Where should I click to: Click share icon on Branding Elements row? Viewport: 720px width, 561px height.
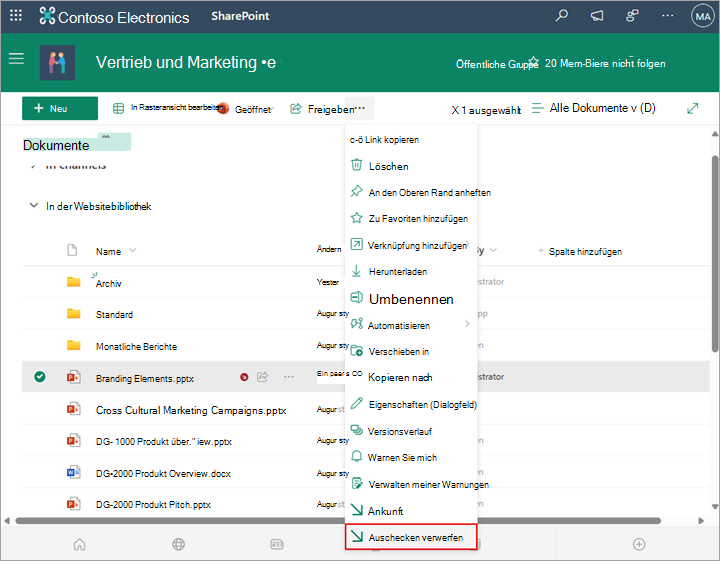click(x=262, y=377)
